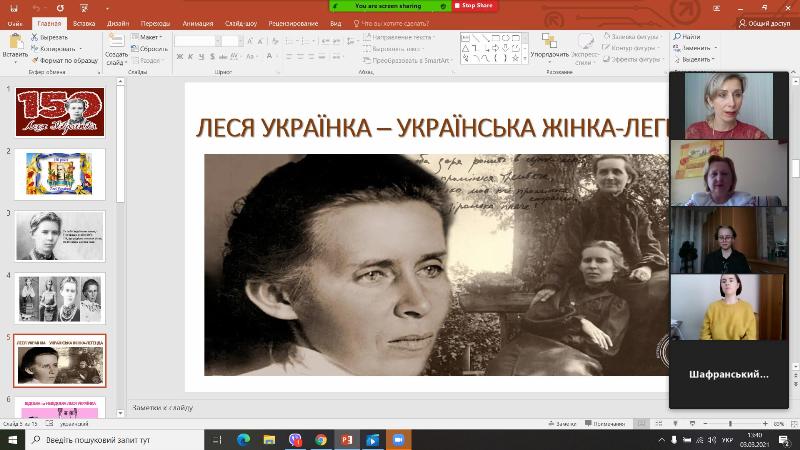Click the Общий доступ (Share) button
This screenshot has width=800, height=450.
[x=765, y=22]
